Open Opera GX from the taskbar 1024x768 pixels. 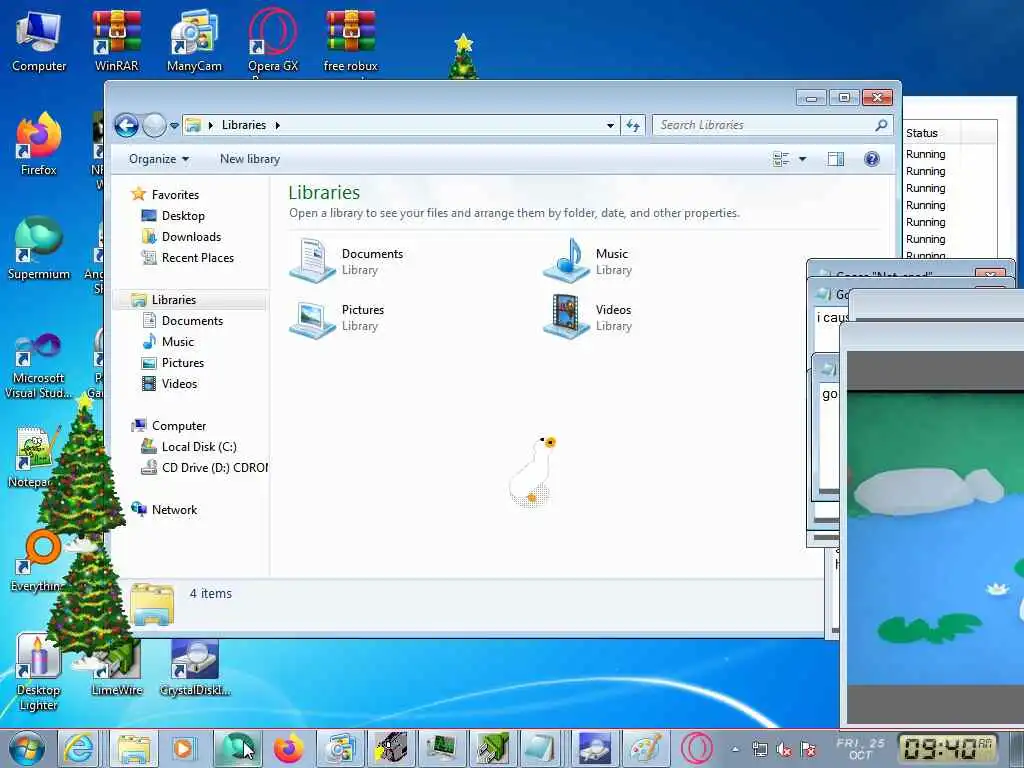(x=697, y=748)
